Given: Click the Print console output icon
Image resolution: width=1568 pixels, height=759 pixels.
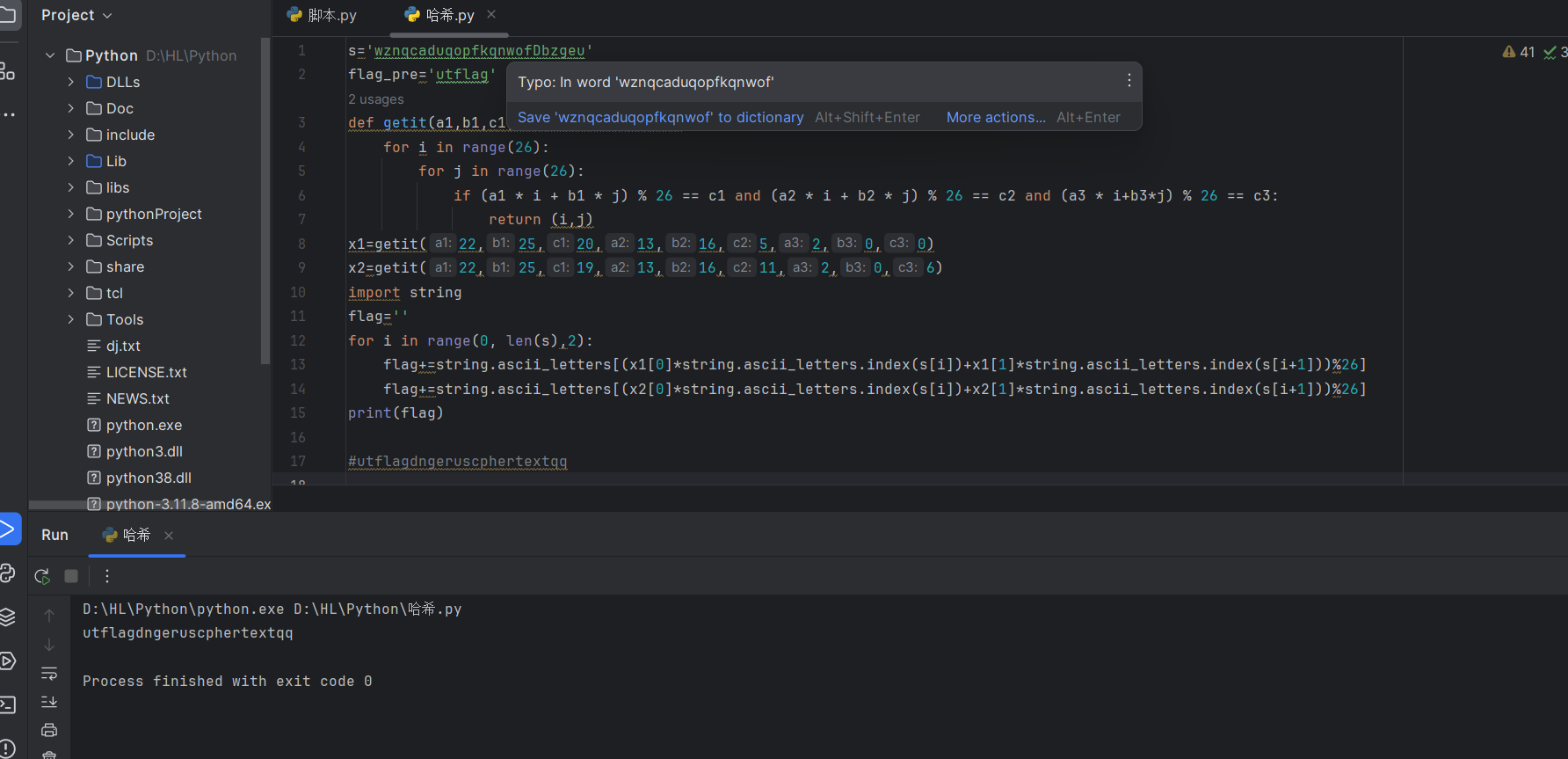Looking at the screenshot, I should (x=49, y=730).
